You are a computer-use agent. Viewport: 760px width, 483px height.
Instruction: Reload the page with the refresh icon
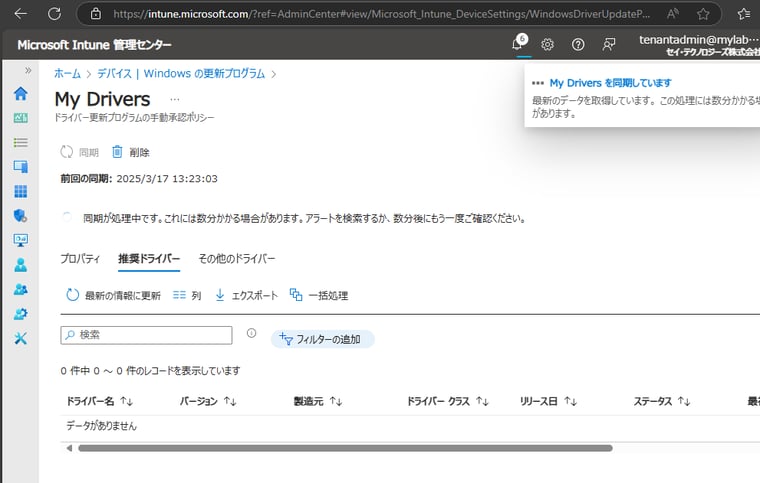[54, 14]
